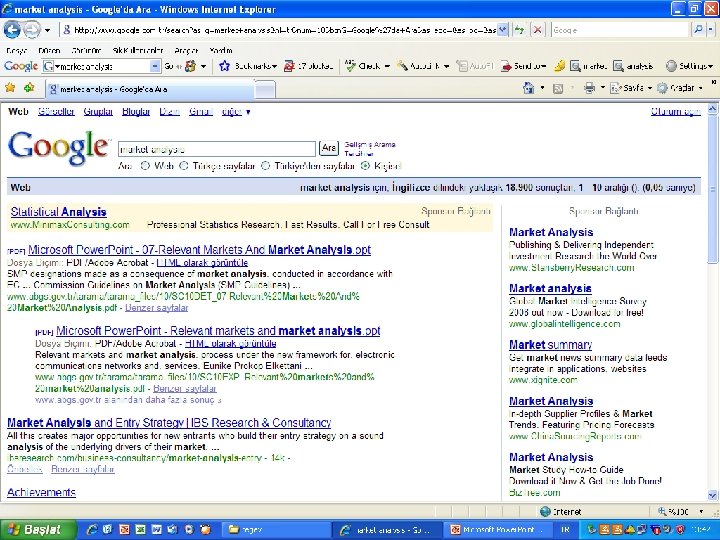
Task: Open the zoom level dropdown in status bar
Action: click(x=701, y=511)
